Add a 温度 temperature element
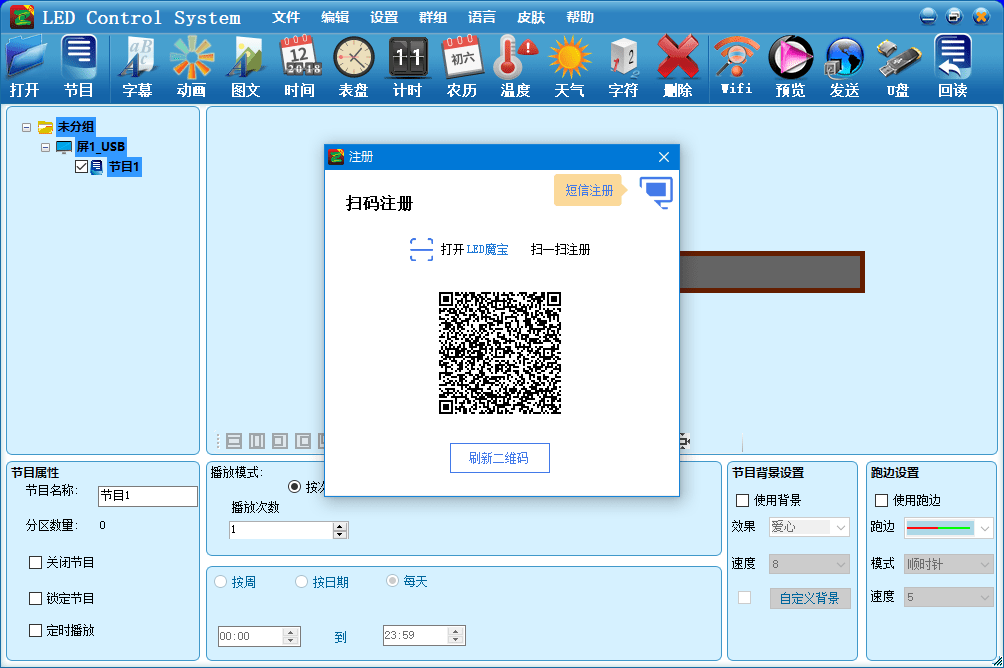The height and width of the screenshot is (668, 1004). (x=514, y=65)
